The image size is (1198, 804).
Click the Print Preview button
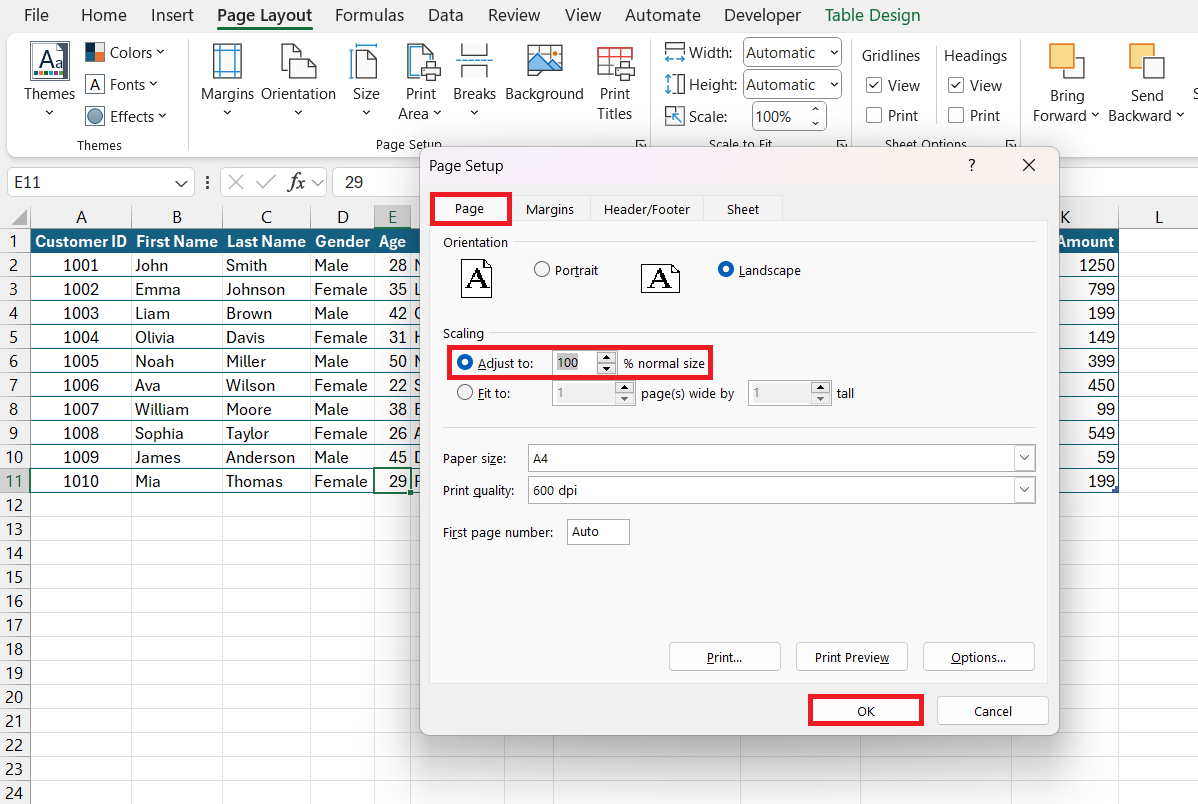(851, 657)
